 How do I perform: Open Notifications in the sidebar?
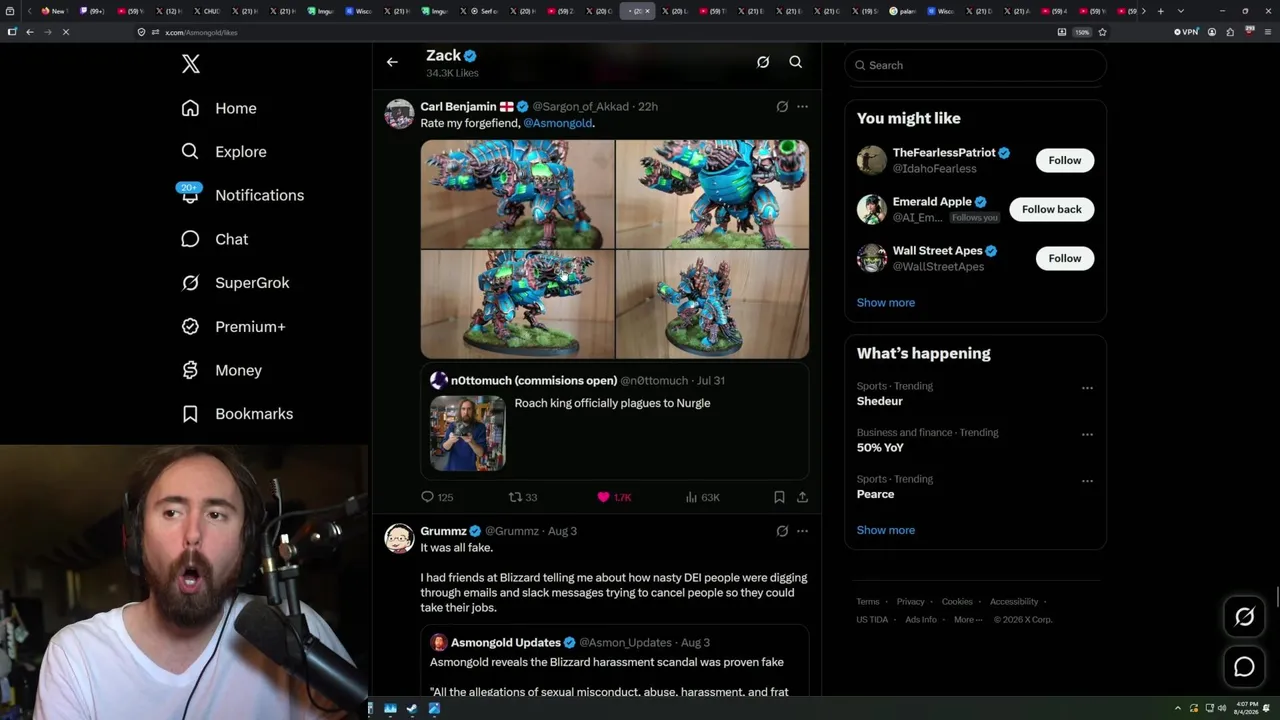click(242, 195)
